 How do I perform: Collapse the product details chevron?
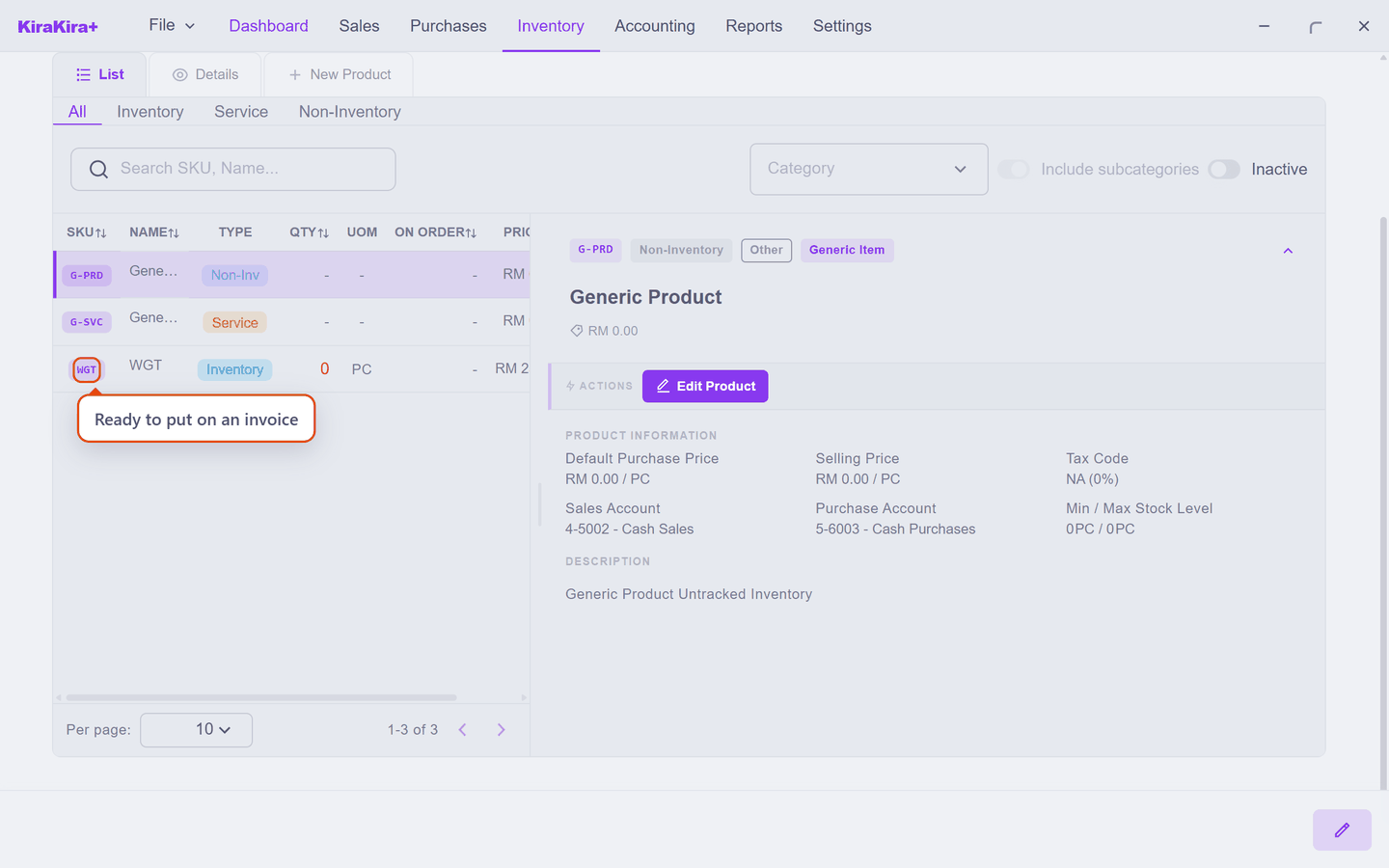1288,251
